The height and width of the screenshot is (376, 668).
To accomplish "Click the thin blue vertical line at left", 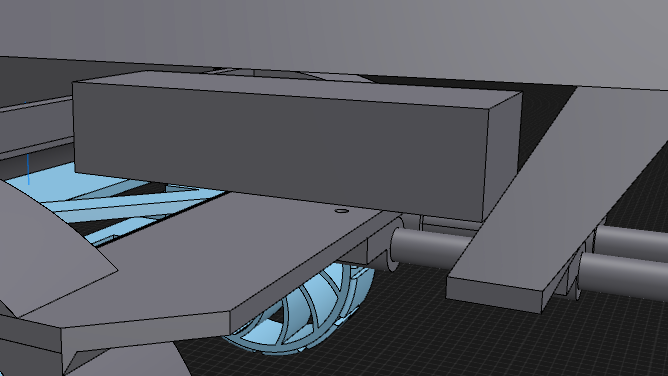I will (x=29, y=169).
